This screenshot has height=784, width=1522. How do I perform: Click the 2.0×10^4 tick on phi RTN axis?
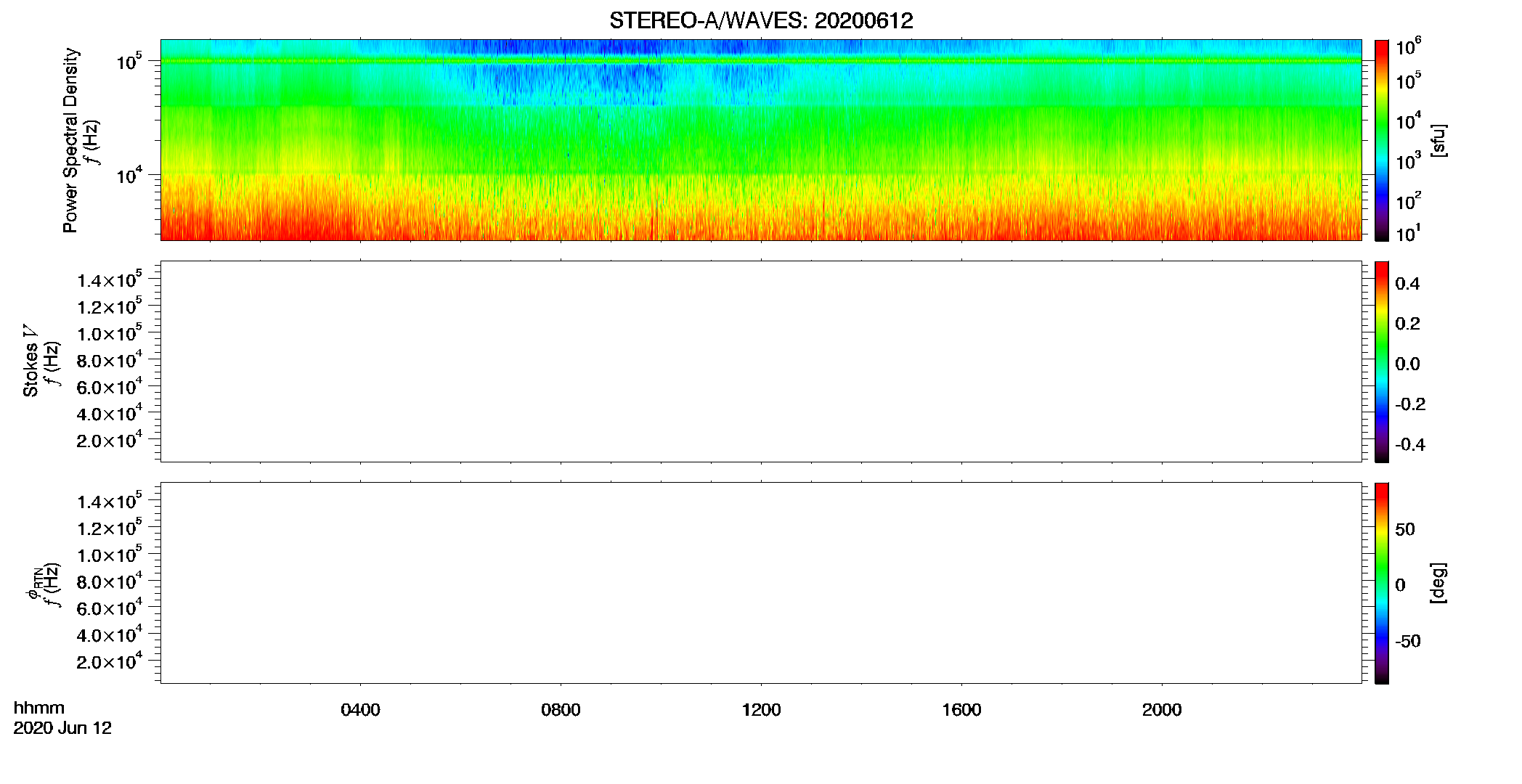click(x=110, y=661)
